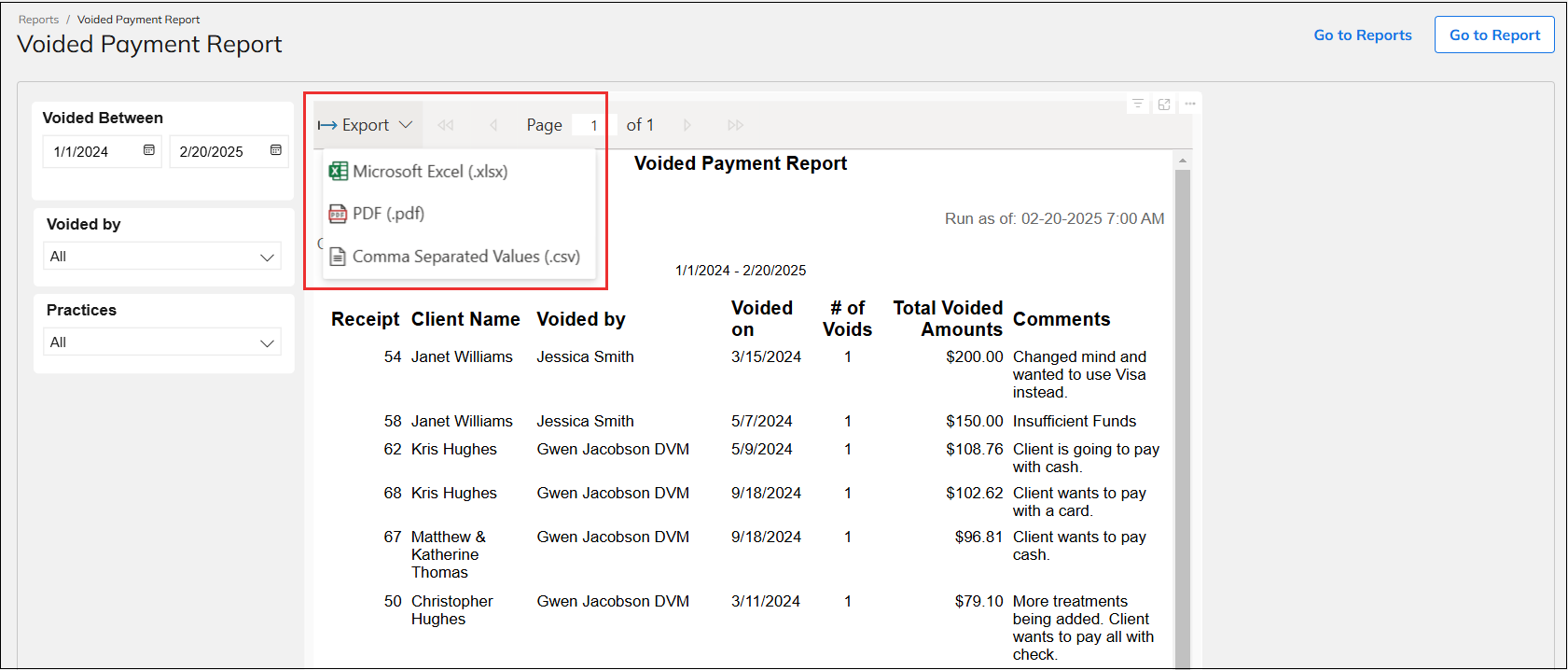Click client Christopher Hughes

pyautogui.click(x=452, y=610)
